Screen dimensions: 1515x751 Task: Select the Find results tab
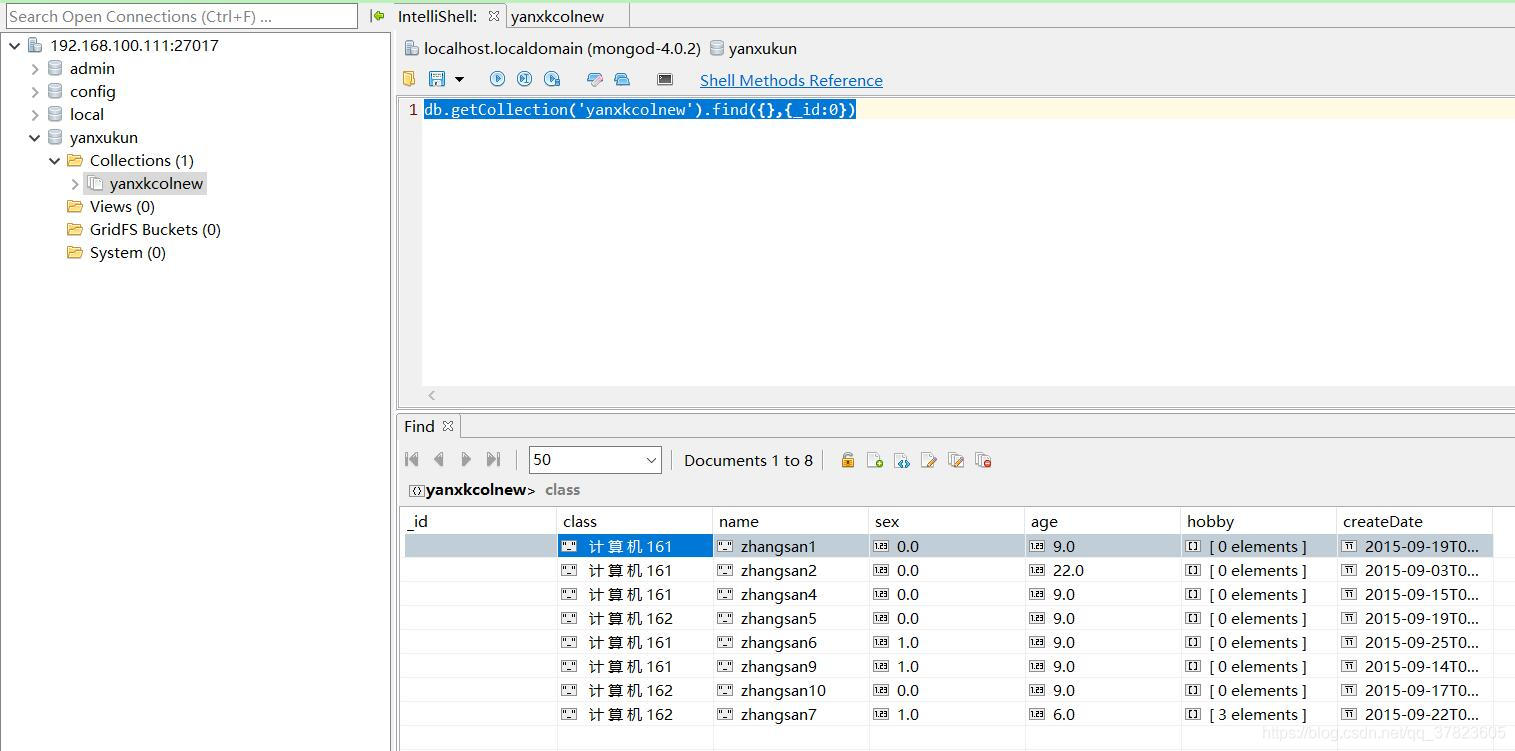pos(419,426)
